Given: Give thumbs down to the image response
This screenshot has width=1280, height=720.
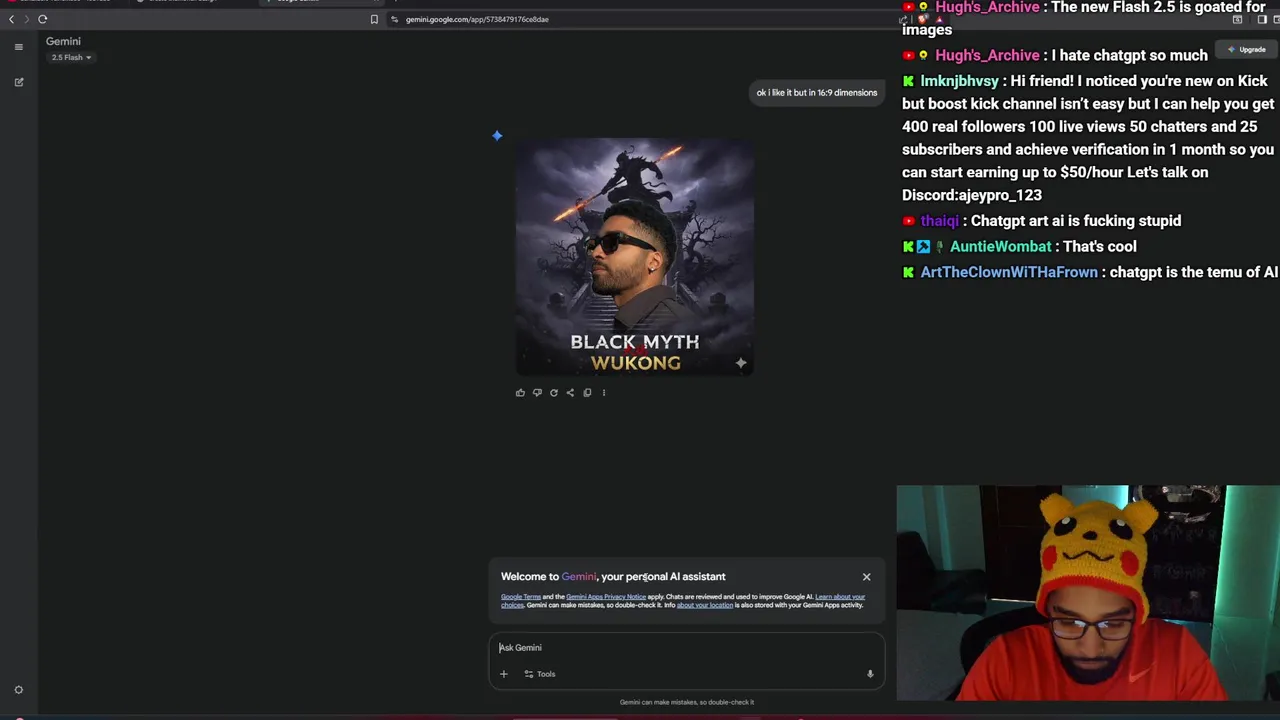Looking at the screenshot, I should pyautogui.click(x=537, y=393).
